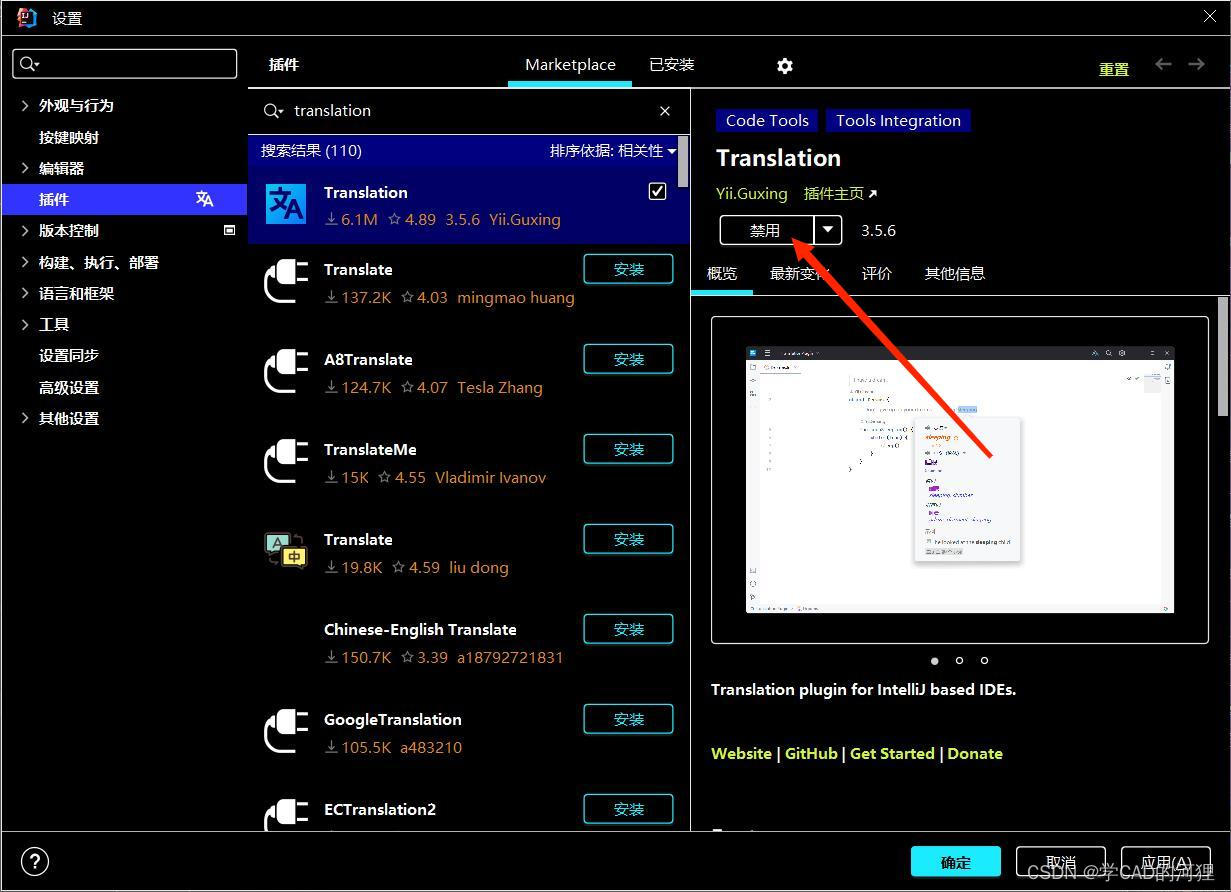Open plugin settings gear icon
The width and height of the screenshot is (1231, 892).
[785, 65]
